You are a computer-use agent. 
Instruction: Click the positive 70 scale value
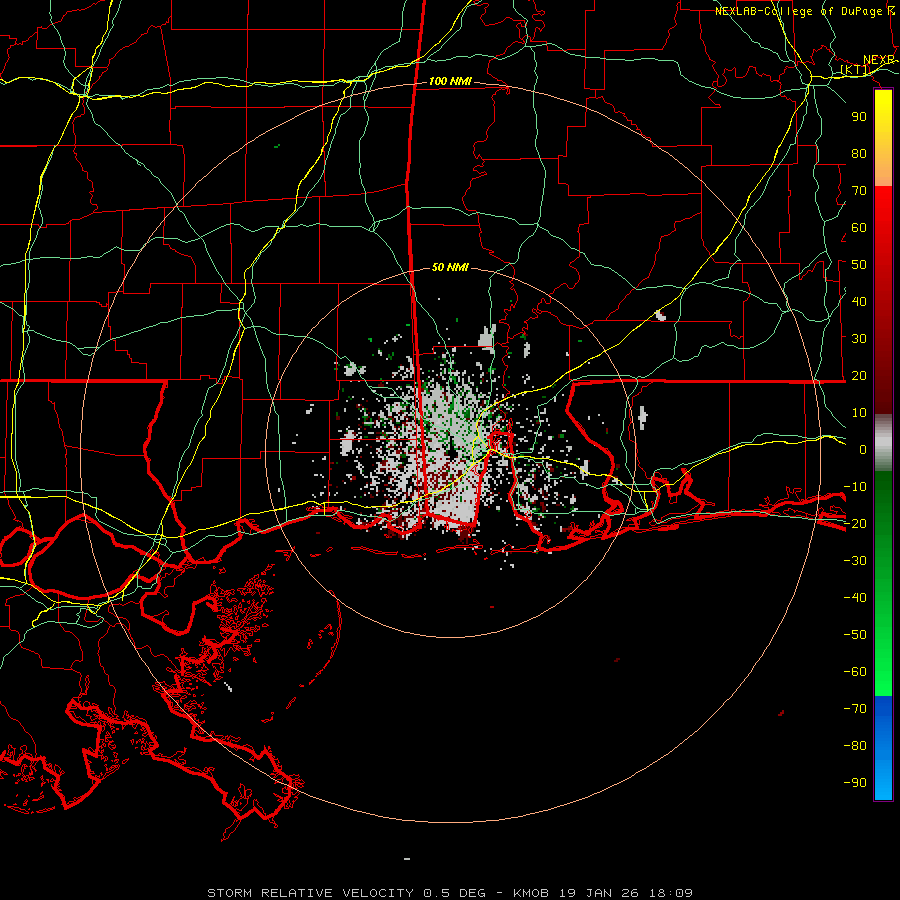pos(859,191)
